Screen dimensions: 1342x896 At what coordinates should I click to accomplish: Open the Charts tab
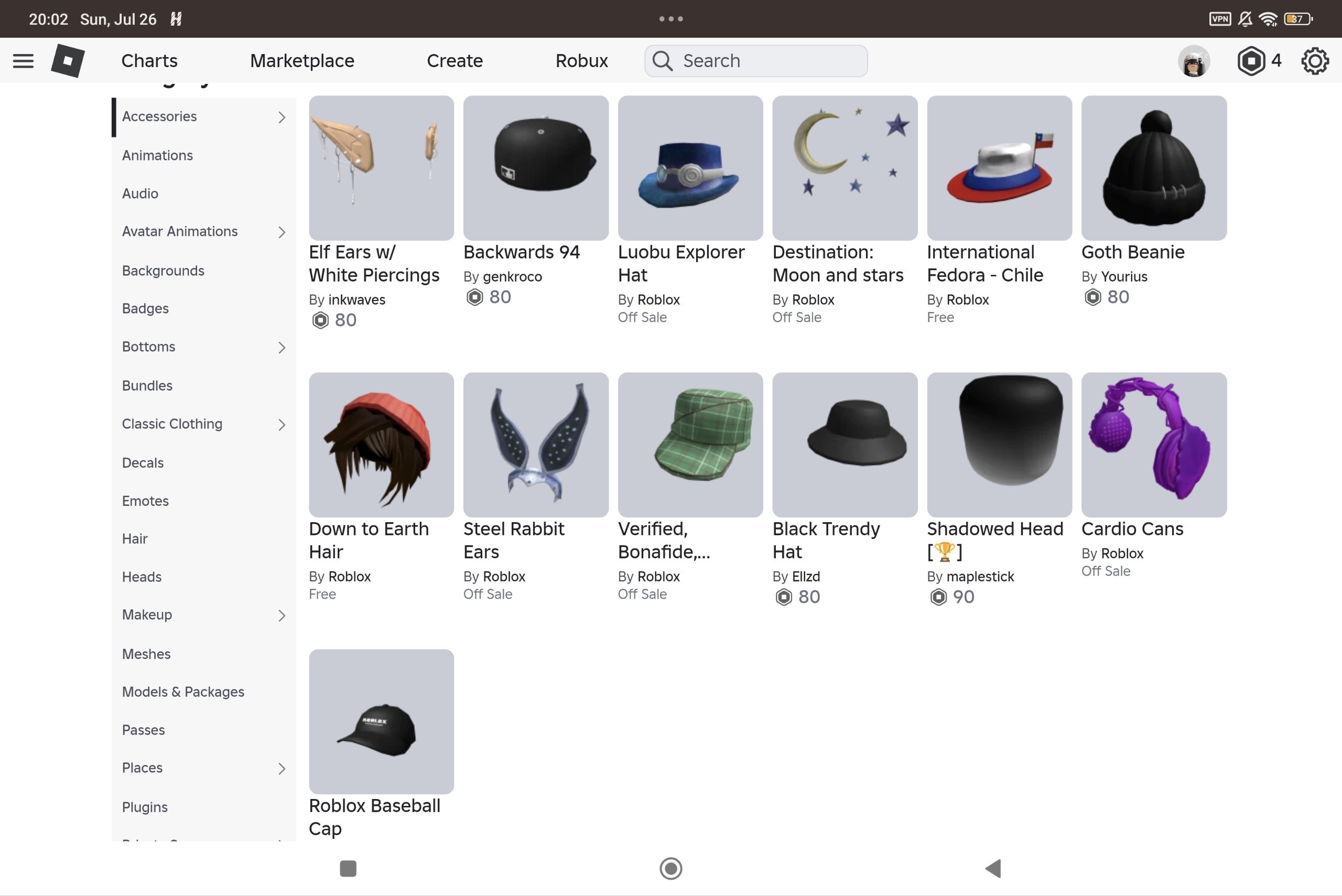(149, 61)
